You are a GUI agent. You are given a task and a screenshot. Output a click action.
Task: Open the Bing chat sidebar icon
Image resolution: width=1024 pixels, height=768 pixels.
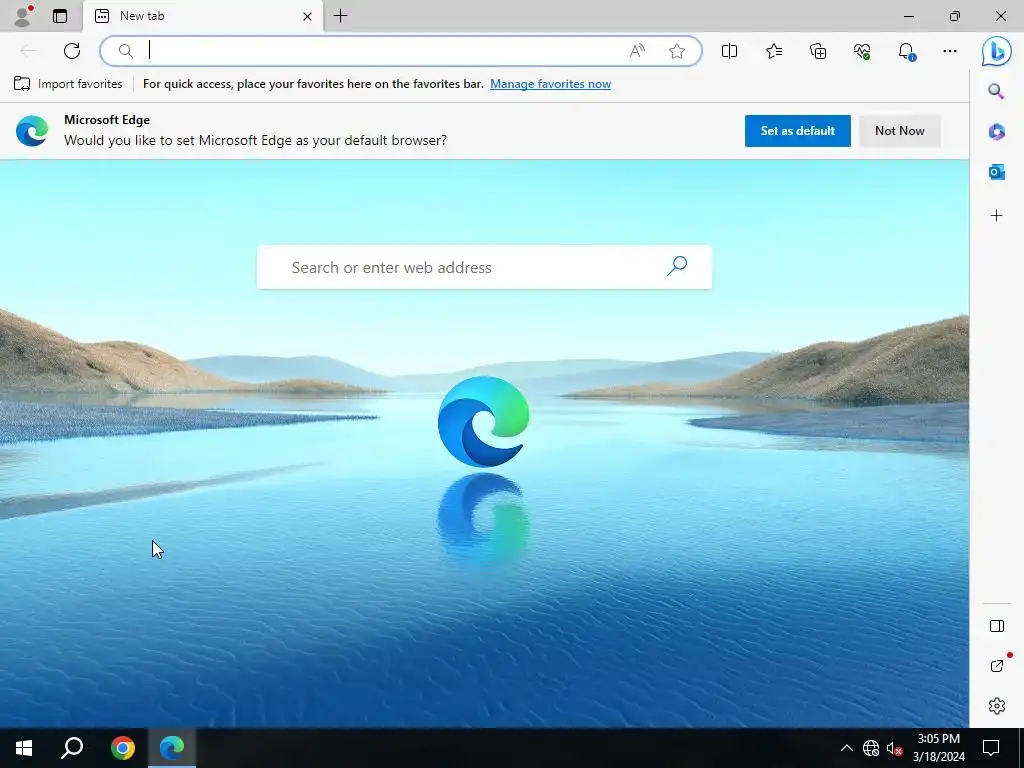[997, 51]
